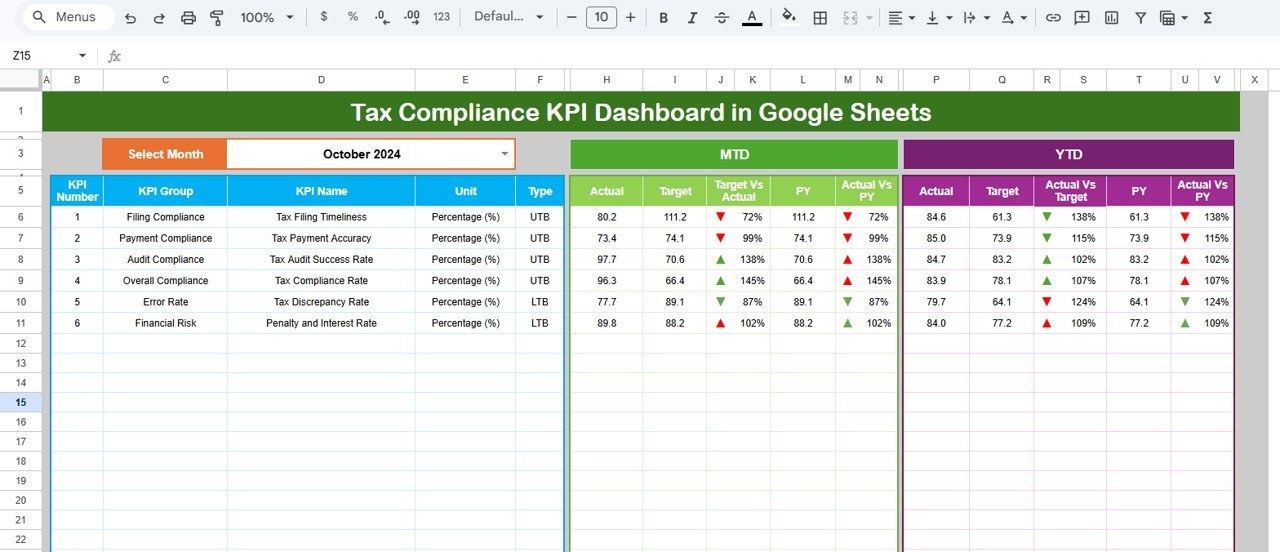Click the Financial Risk cell
The image size is (1280, 552).
166,323
